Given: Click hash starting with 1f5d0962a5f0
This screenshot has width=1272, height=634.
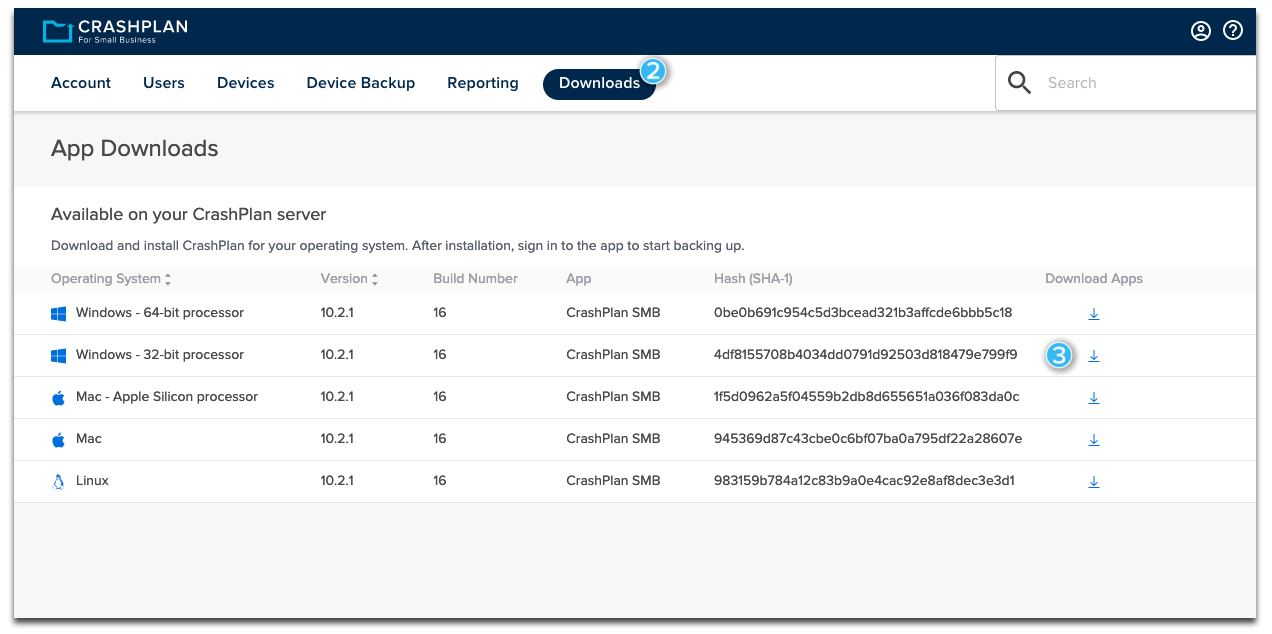Looking at the screenshot, I should (x=867, y=397).
